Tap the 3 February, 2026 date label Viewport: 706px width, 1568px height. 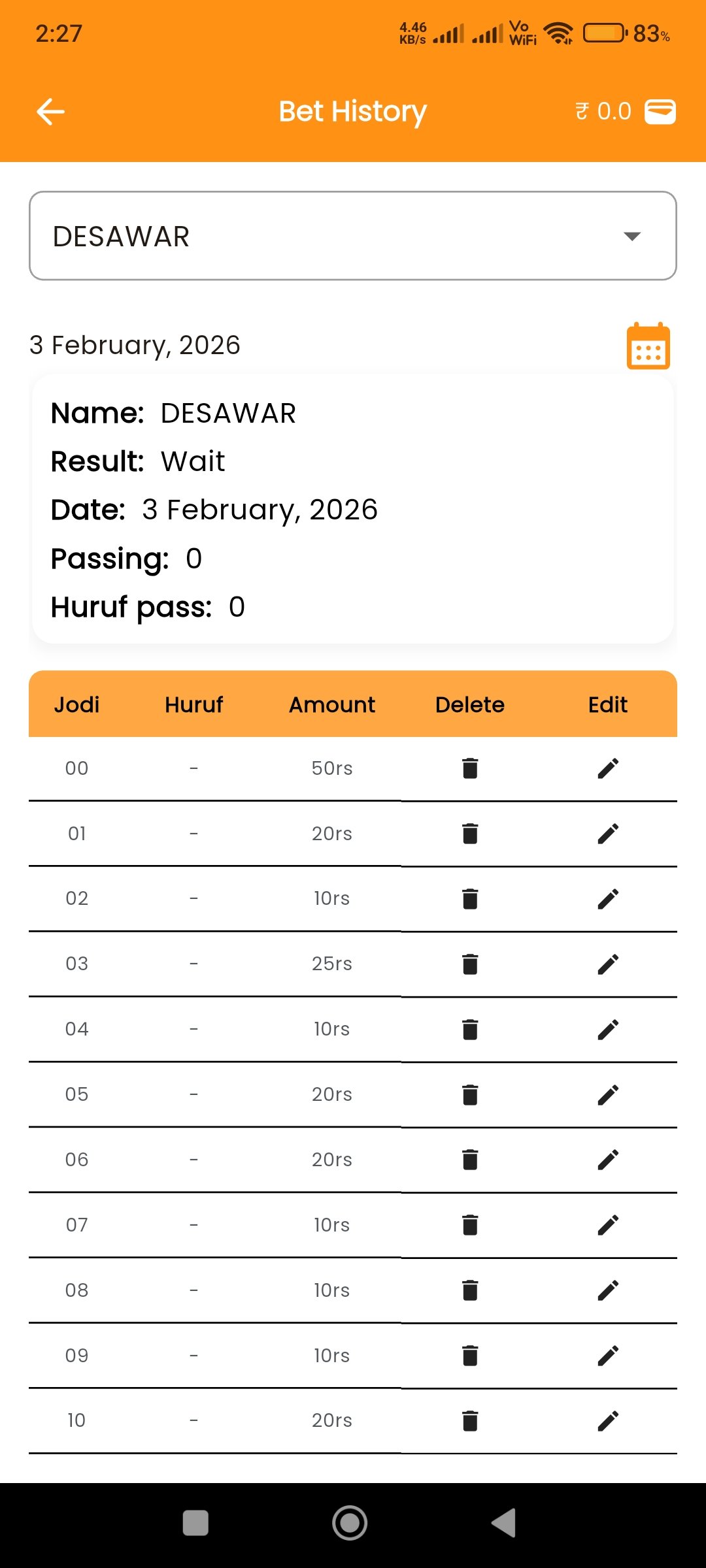click(x=135, y=345)
